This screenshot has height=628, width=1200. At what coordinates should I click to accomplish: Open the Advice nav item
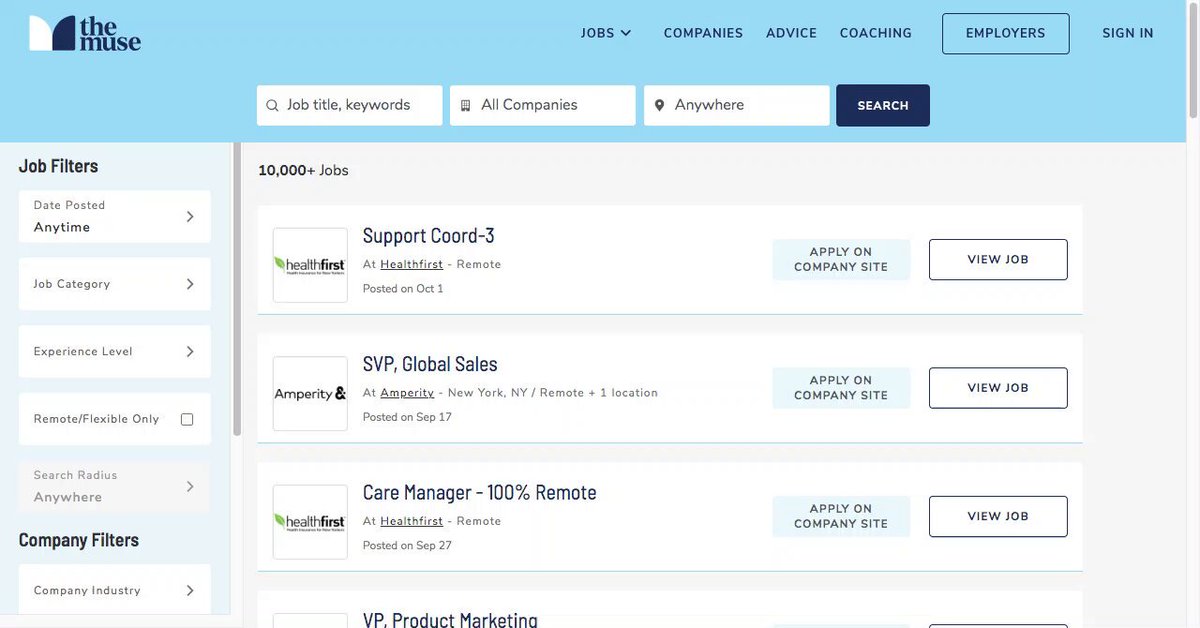pos(791,33)
